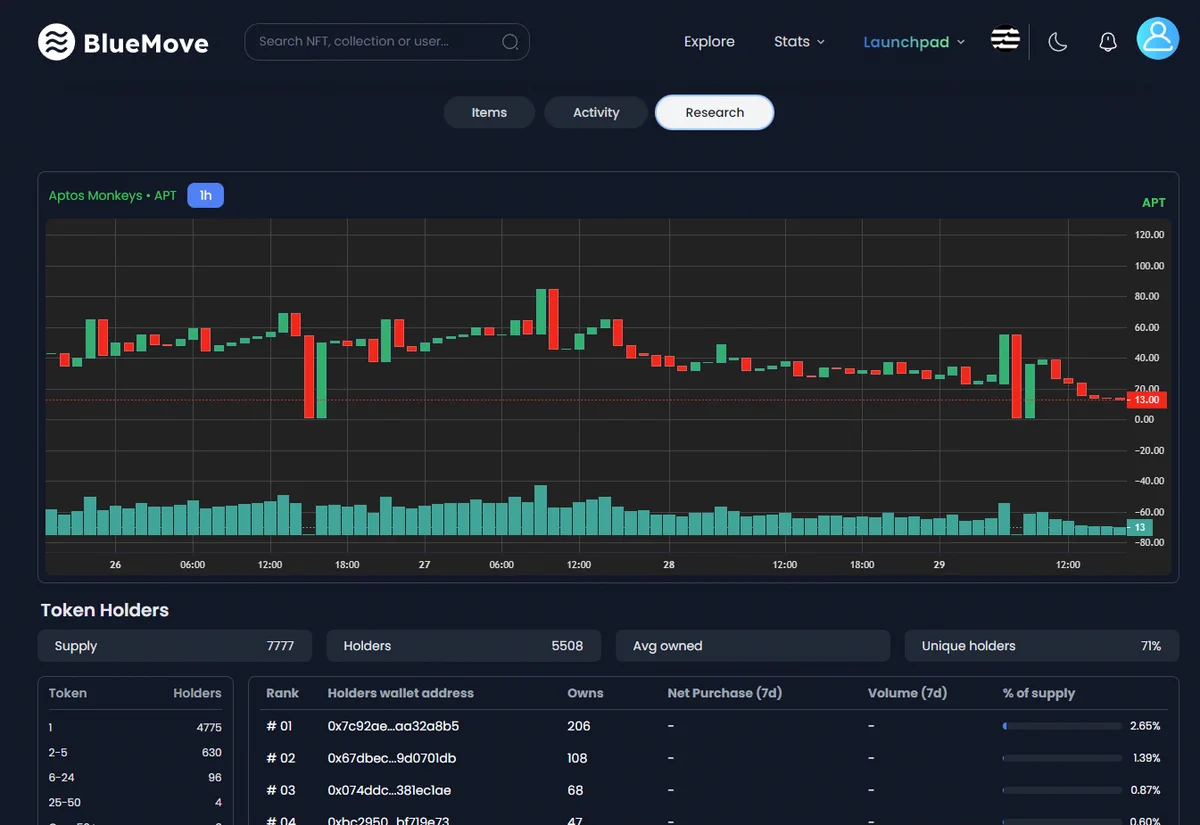This screenshot has height=825, width=1200.
Task: Click the 6-24 token row
Action: point(135,777)
